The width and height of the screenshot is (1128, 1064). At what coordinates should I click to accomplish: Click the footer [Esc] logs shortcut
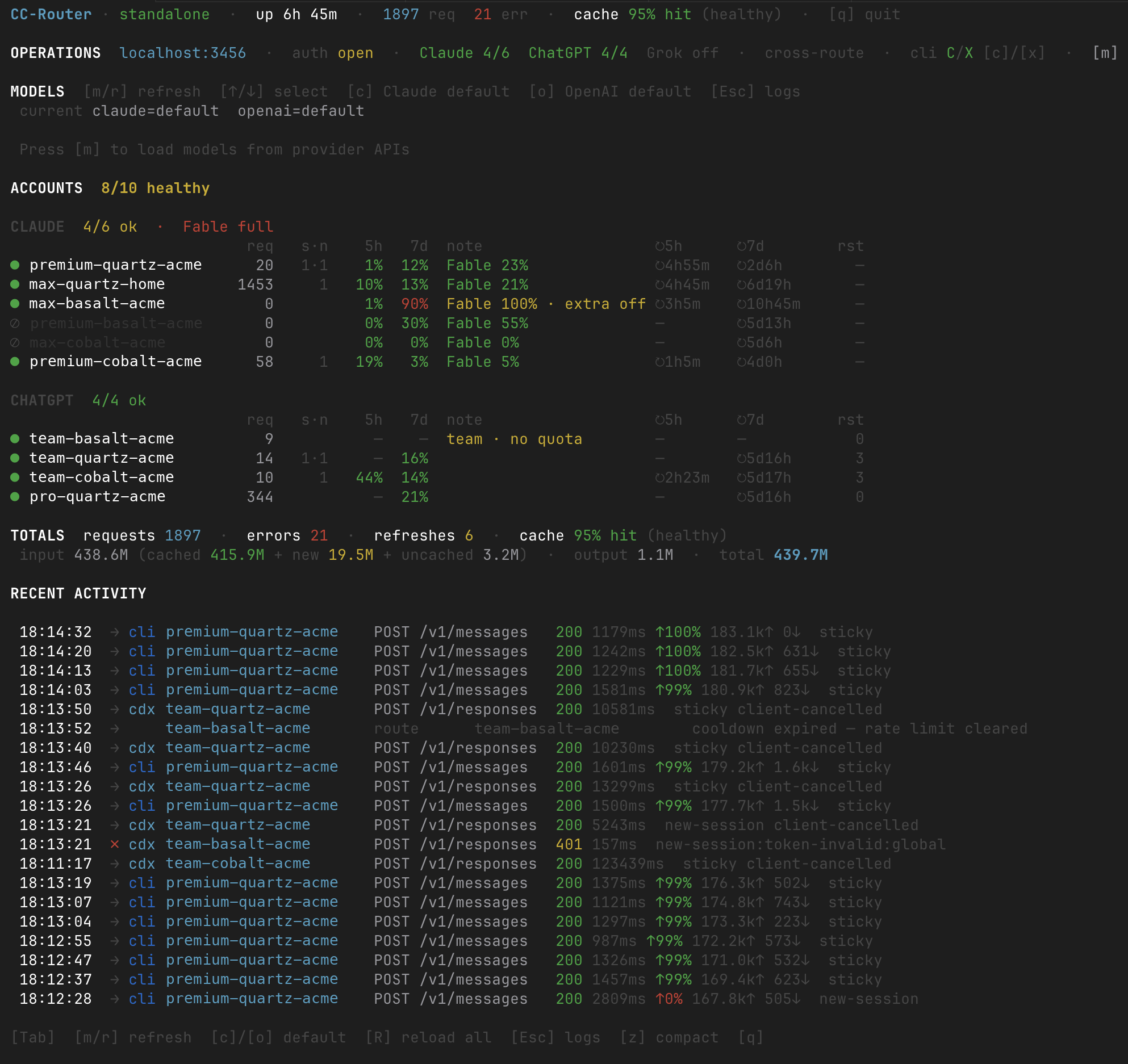click(556, 1037)
